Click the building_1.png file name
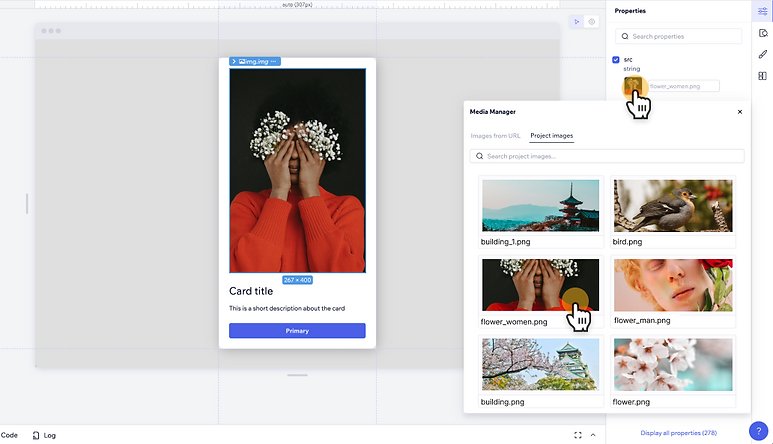Image resolution: width=773 pixels, height=444 pixels. click(505, 242)
